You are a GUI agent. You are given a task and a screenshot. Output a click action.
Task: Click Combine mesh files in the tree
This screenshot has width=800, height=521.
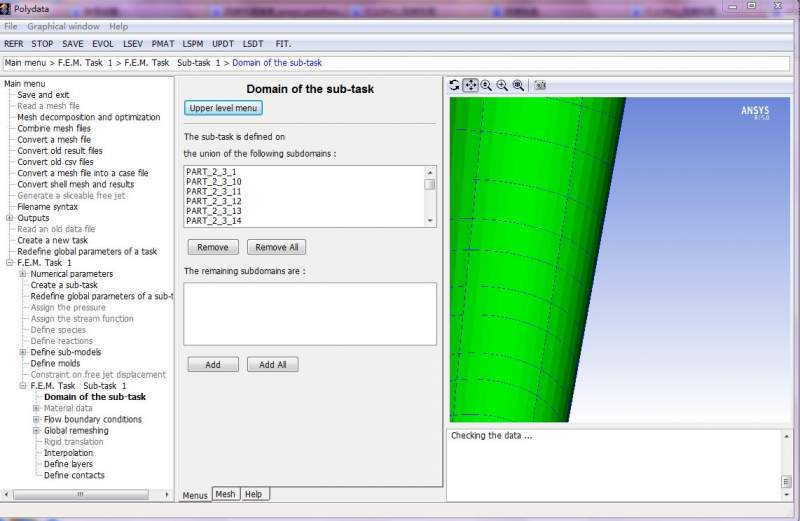pyautogui.click(x=54, y=129)
